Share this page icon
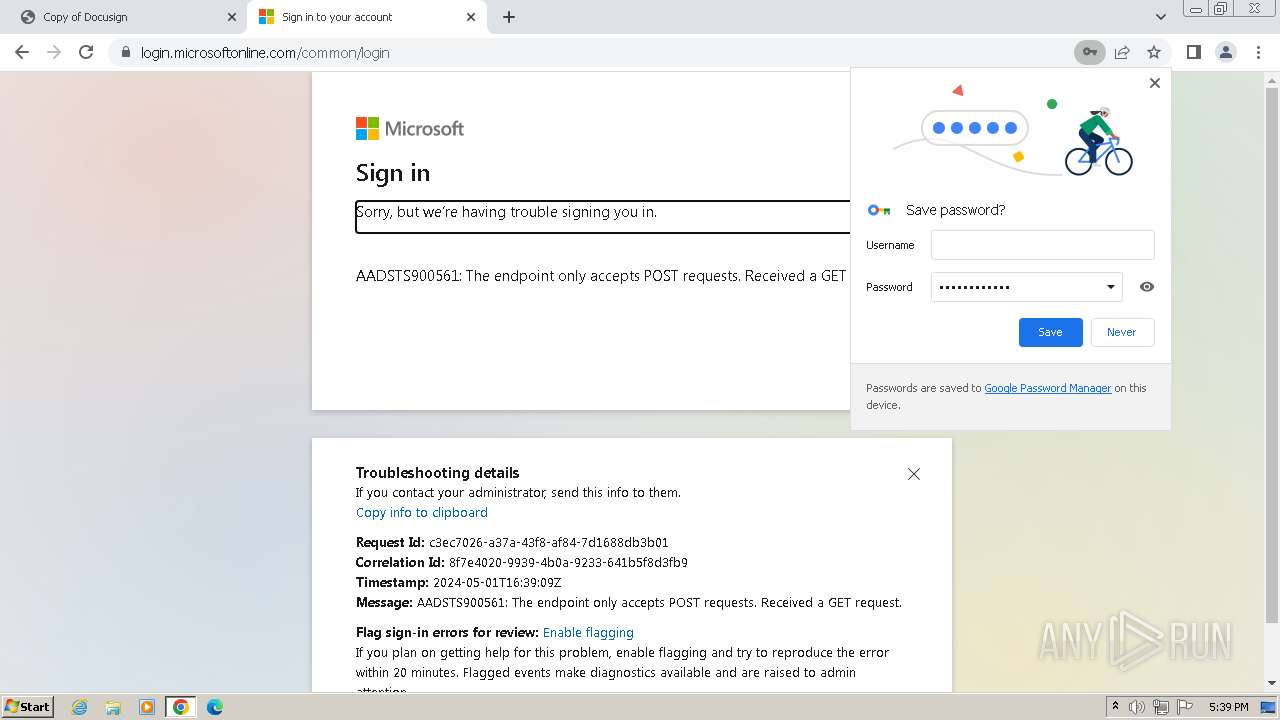1280x720 pixels. pos(1122,52)
